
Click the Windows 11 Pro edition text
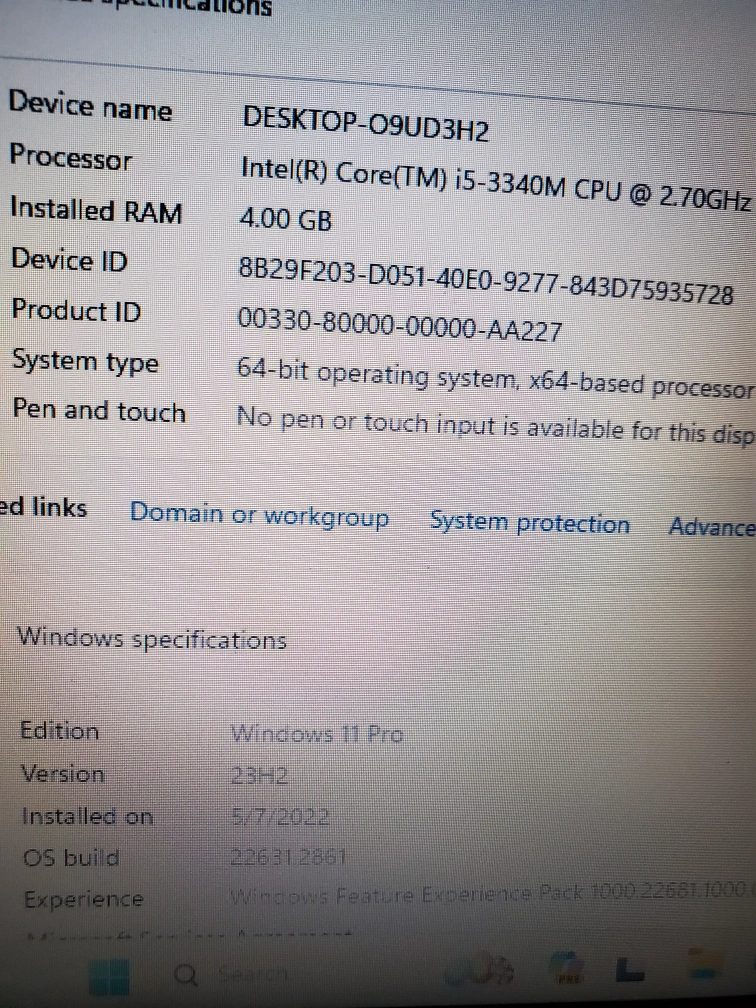pos(317,734)
